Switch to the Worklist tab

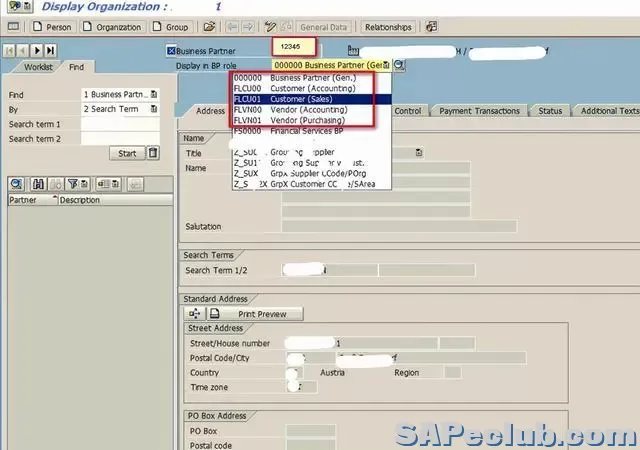[x=38, y=67]
